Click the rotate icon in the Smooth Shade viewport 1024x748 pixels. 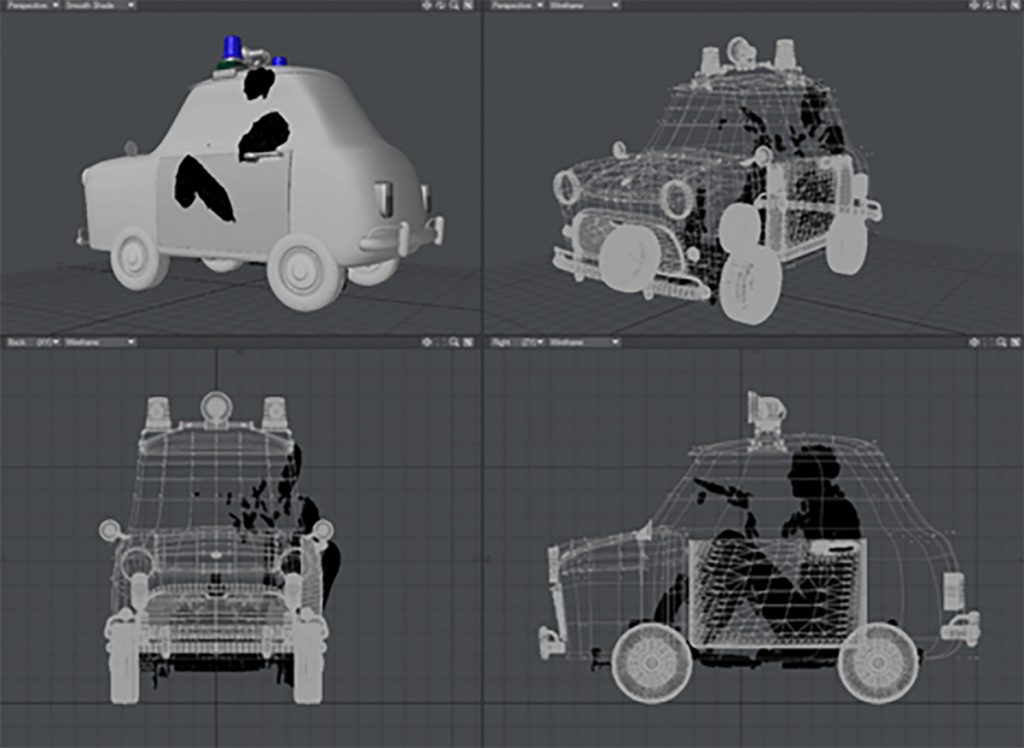[441, 5]
